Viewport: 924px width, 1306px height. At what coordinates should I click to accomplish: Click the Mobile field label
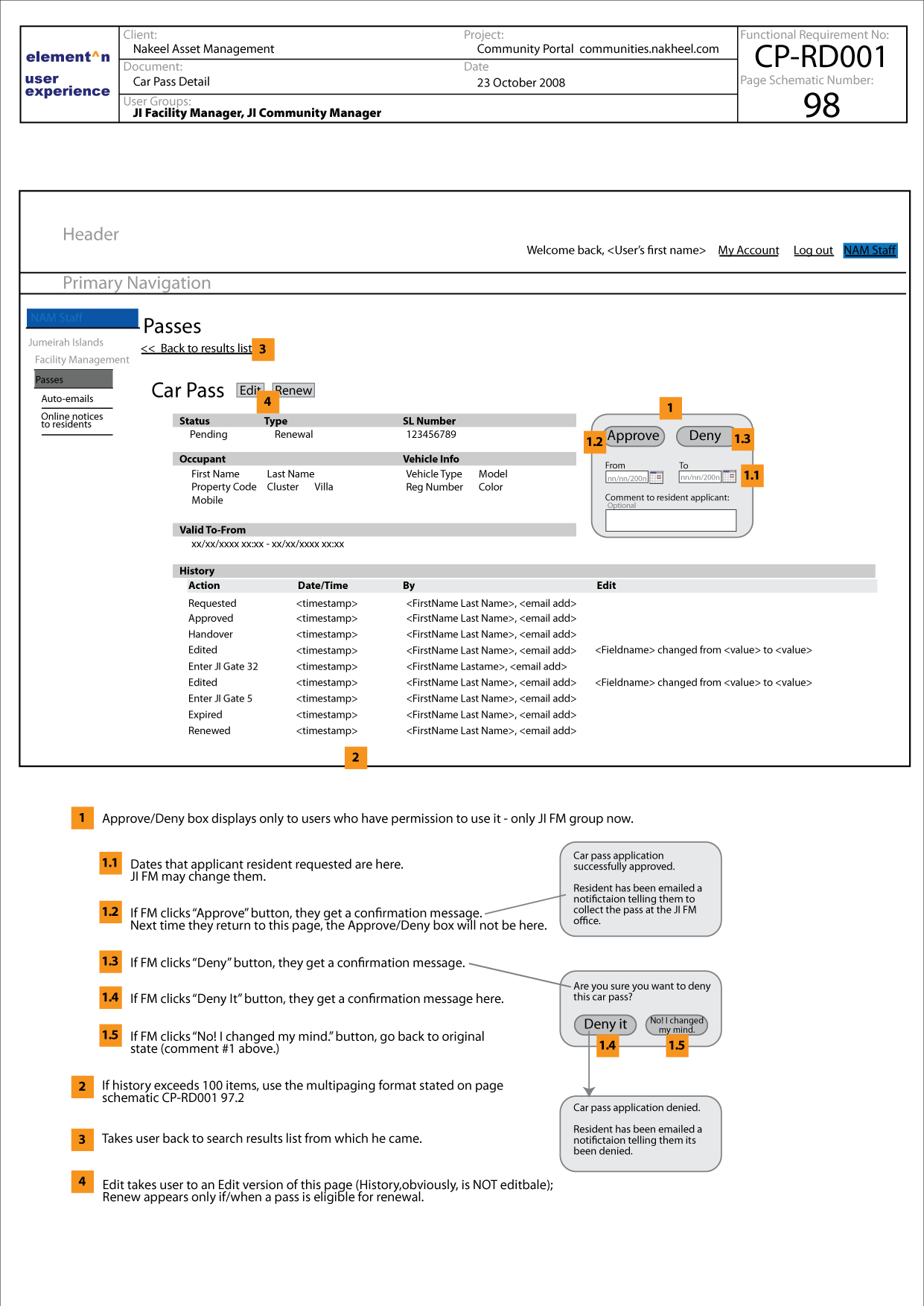point(207,501)
